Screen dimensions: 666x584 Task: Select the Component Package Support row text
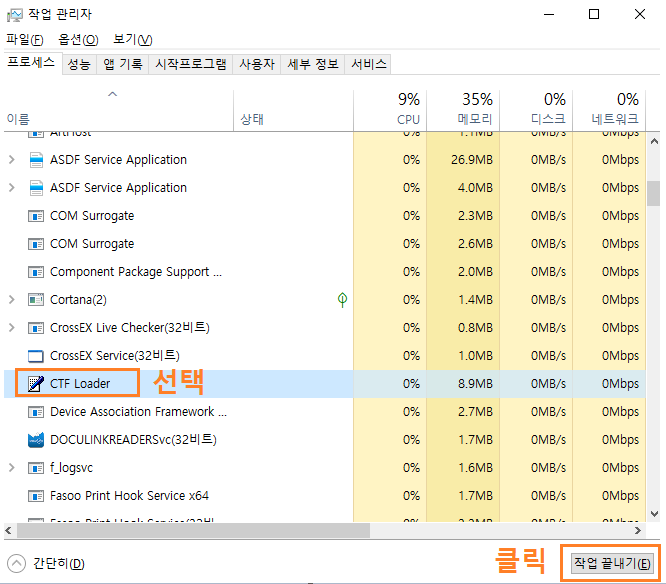[x=136, y=272]
